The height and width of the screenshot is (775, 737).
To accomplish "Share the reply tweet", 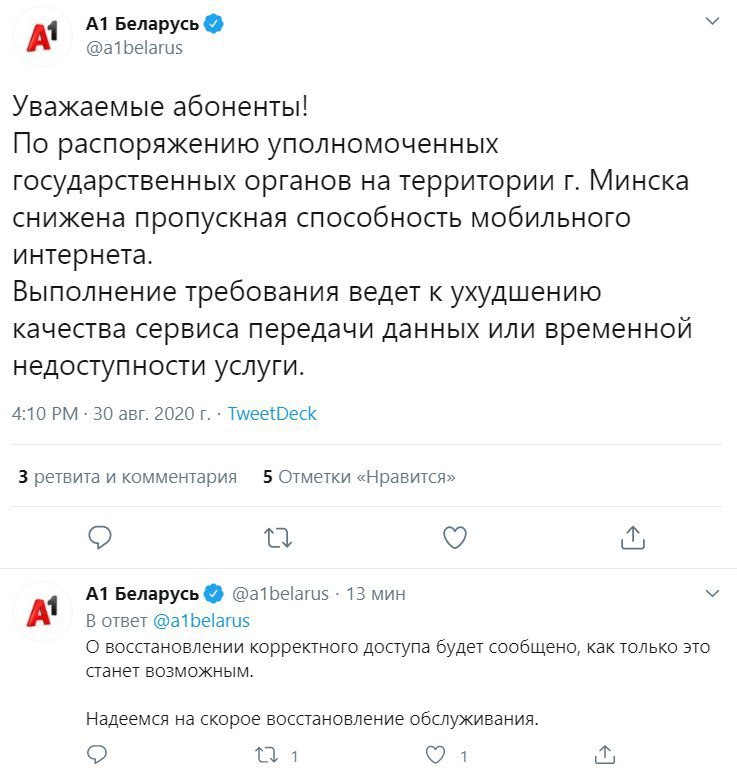I will point(604,753).
